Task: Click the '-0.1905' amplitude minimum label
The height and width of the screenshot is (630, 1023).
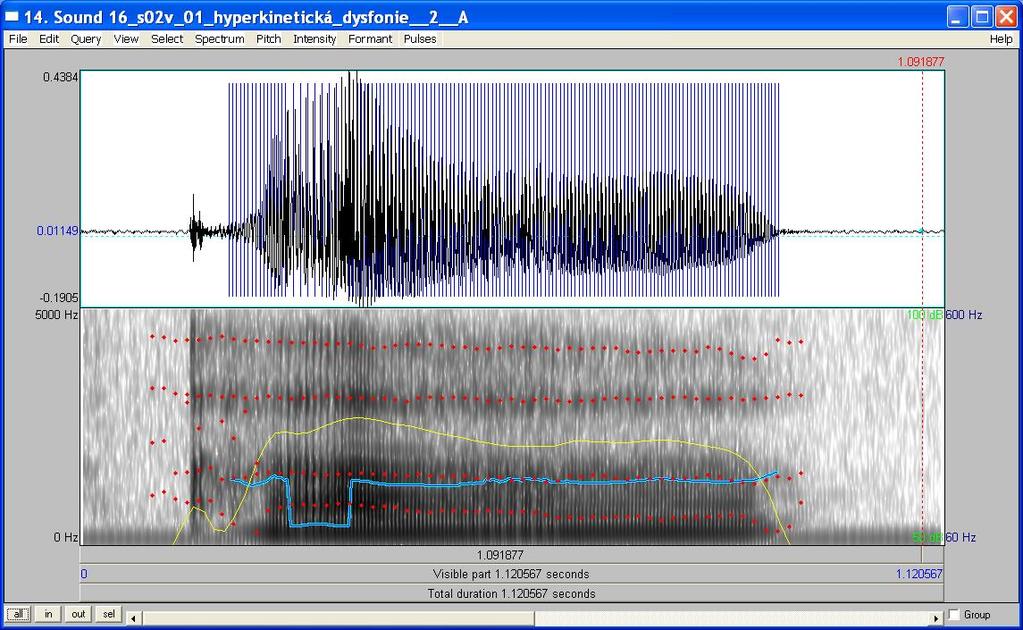Action: coord(59,298)
